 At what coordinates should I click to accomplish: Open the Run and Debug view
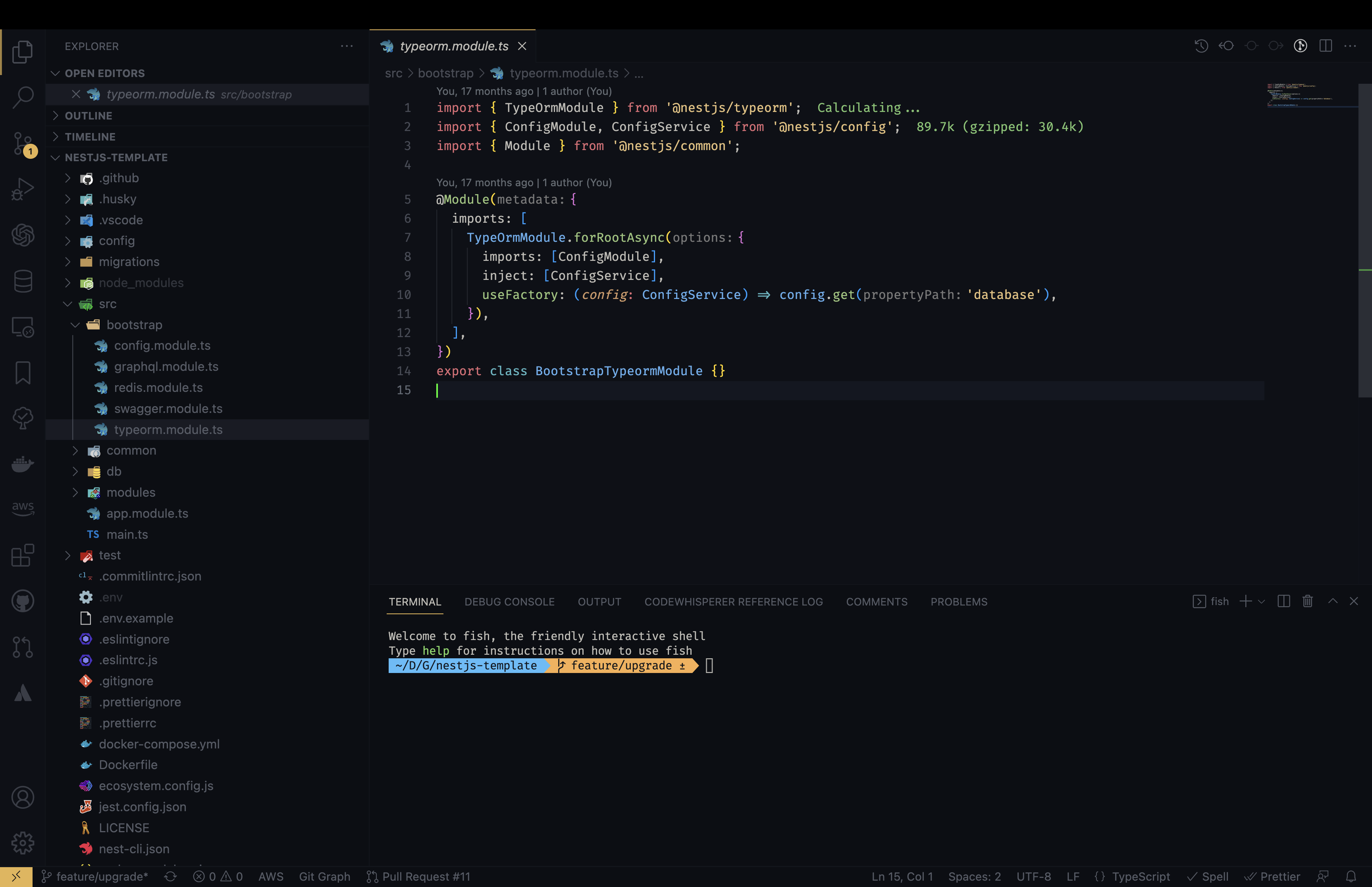[23, 189]
